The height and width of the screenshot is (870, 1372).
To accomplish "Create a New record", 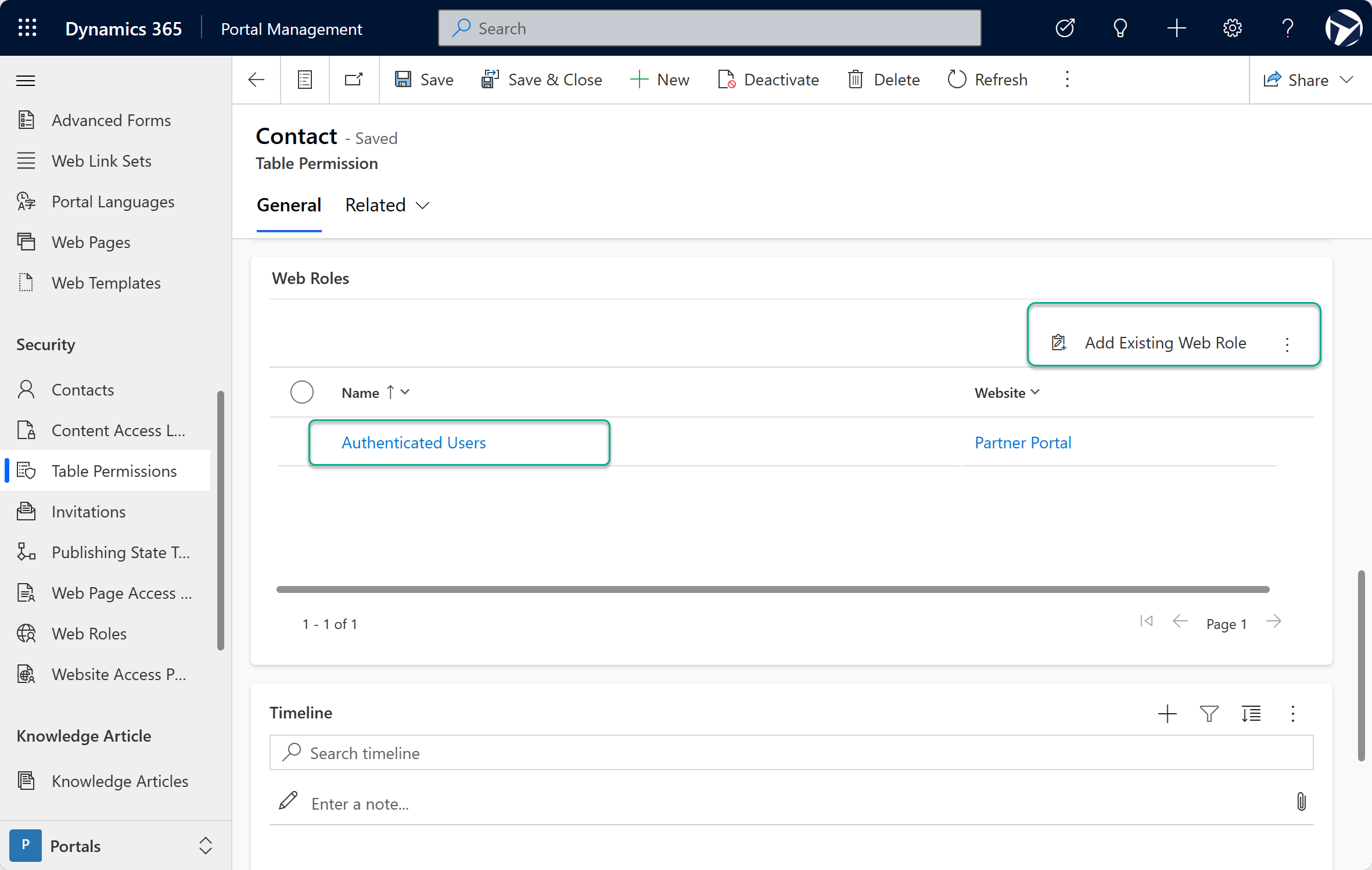I will pyautogui.click(x=659, y=80).
